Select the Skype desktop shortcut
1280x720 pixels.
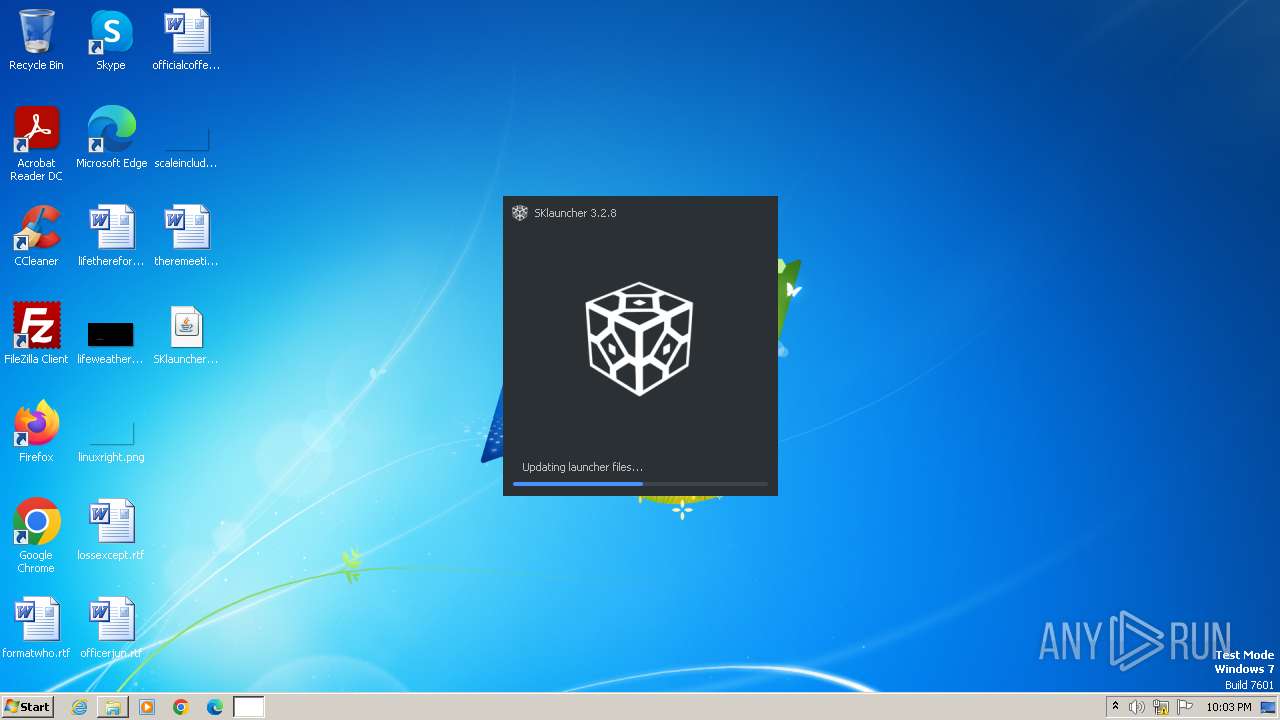click(111, 40)
